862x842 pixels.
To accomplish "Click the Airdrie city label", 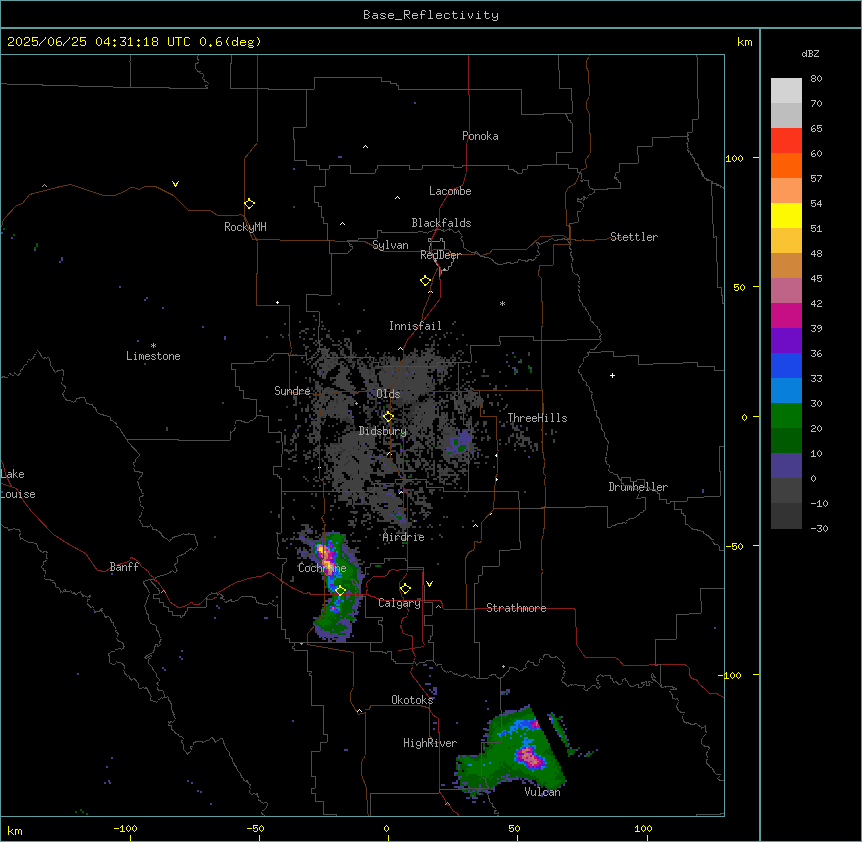I will pos(404,537).
